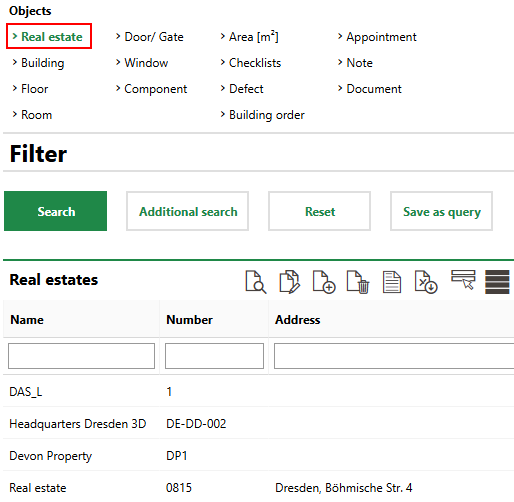Open the Door/ Gate object category
Viewport: 514px width, 502px height.
(154, 37)
